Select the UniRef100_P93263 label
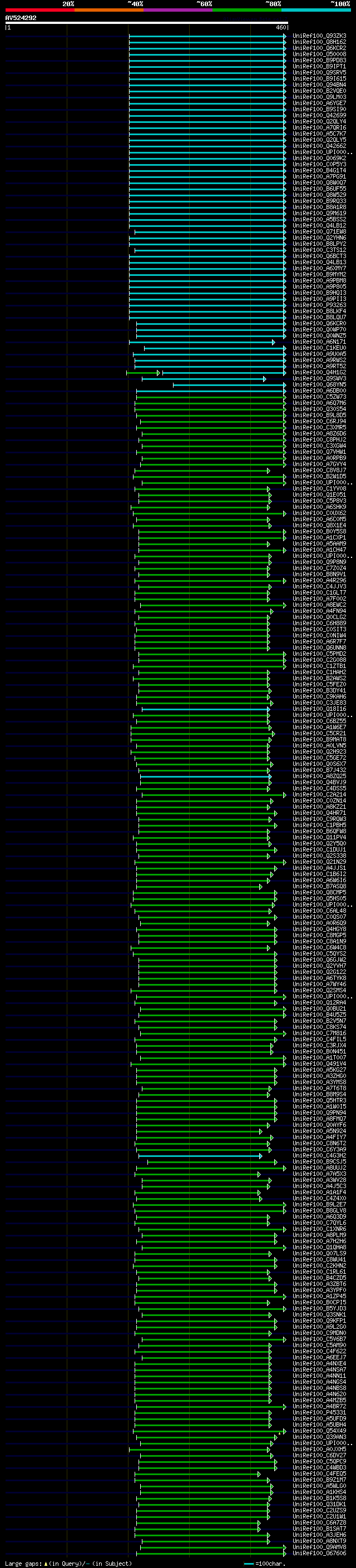The width and height of the screenshot is (356, 1568). coord(319,305)
